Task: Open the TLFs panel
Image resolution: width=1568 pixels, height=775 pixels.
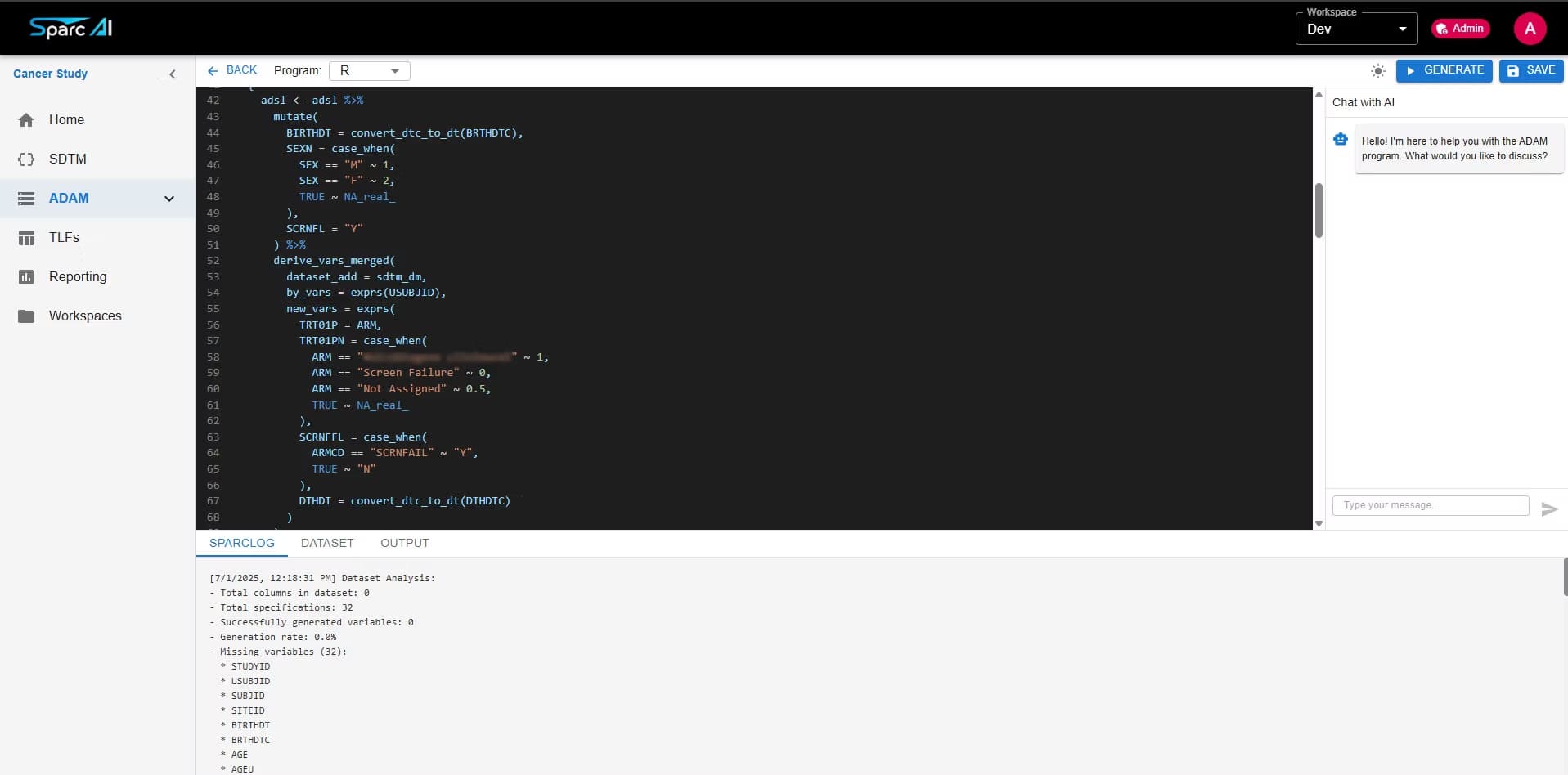Action: [65, 237]
